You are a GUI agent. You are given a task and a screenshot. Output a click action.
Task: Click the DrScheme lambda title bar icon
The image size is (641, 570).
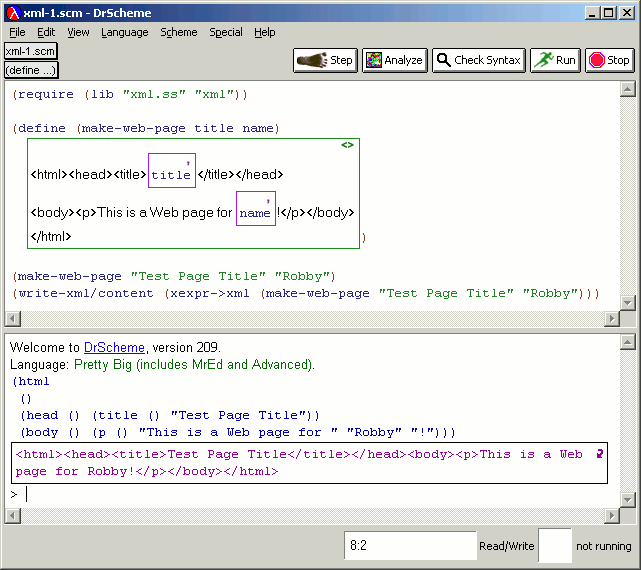(14, 13)
